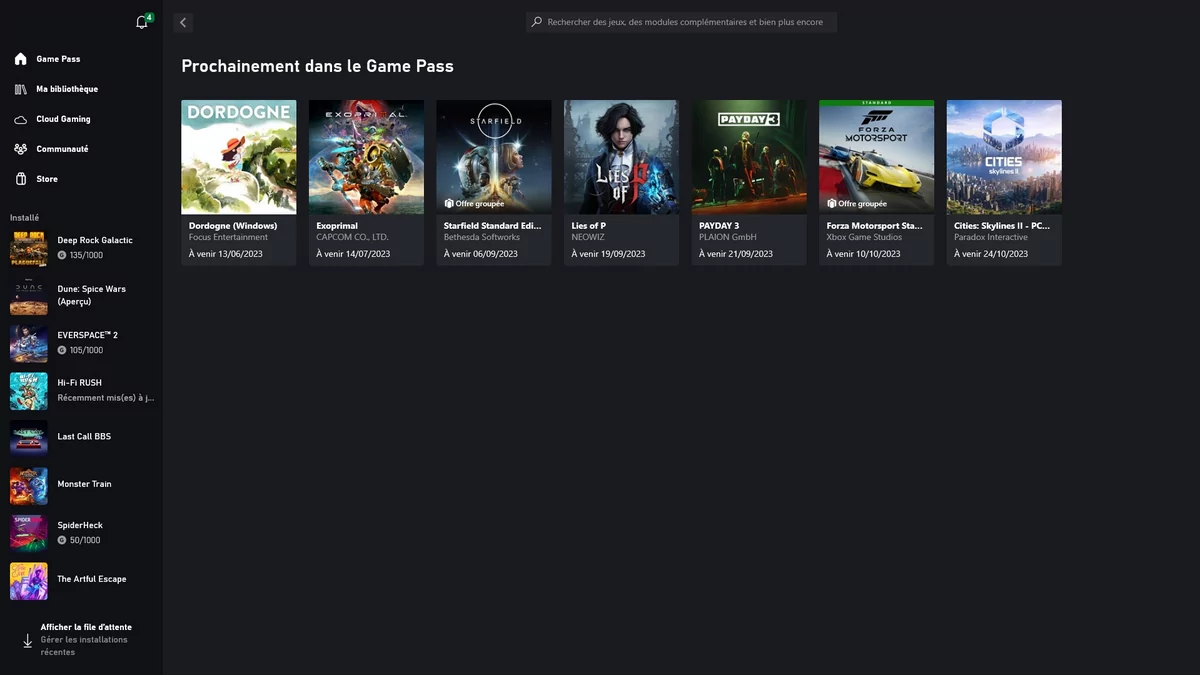Open the Lies of P cover art

pyautogui.click(x=621, y=157)
